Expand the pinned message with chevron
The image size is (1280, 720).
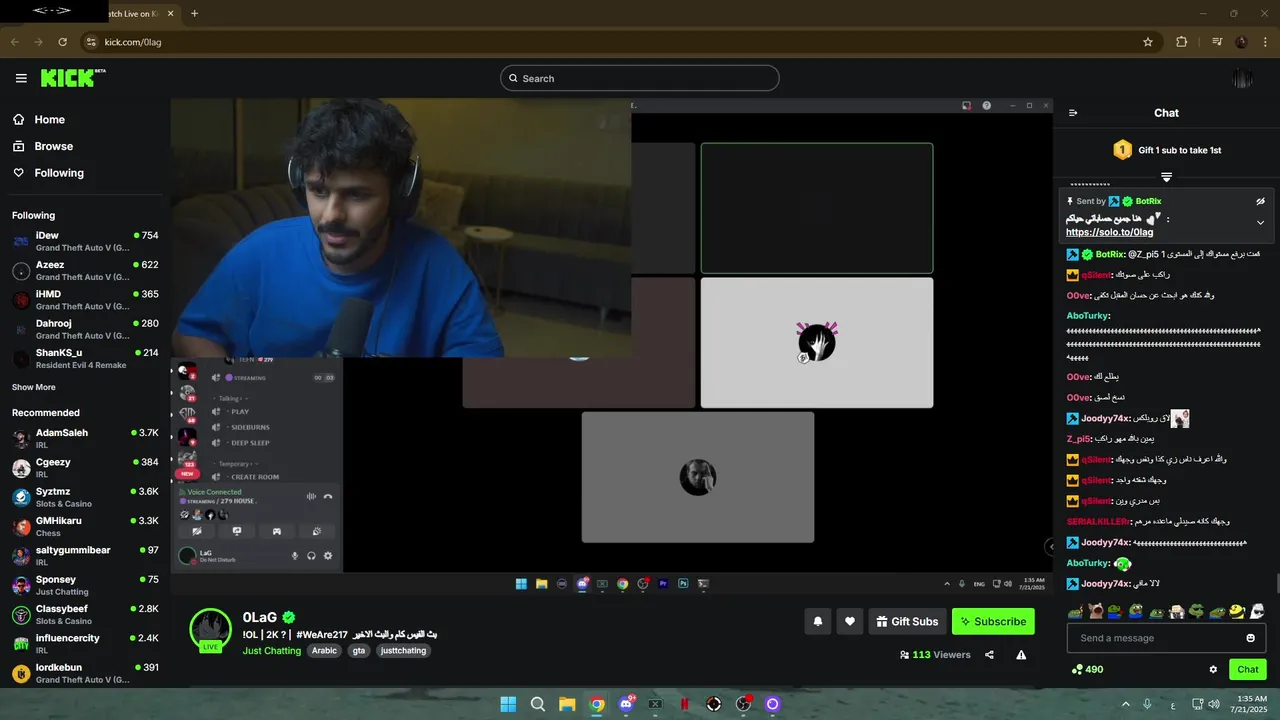(1260, 222)
